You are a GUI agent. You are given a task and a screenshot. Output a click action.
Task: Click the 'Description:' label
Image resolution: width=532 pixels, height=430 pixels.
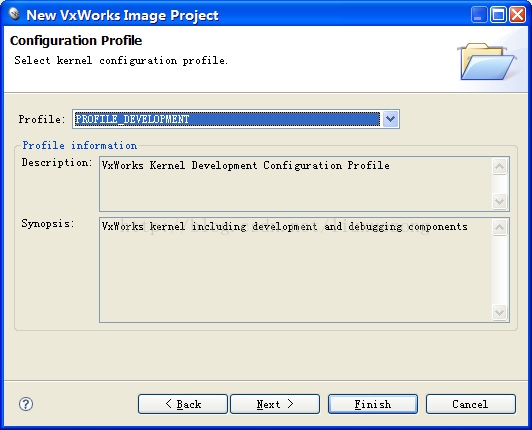pyautogui.click(x=57, y=163)
